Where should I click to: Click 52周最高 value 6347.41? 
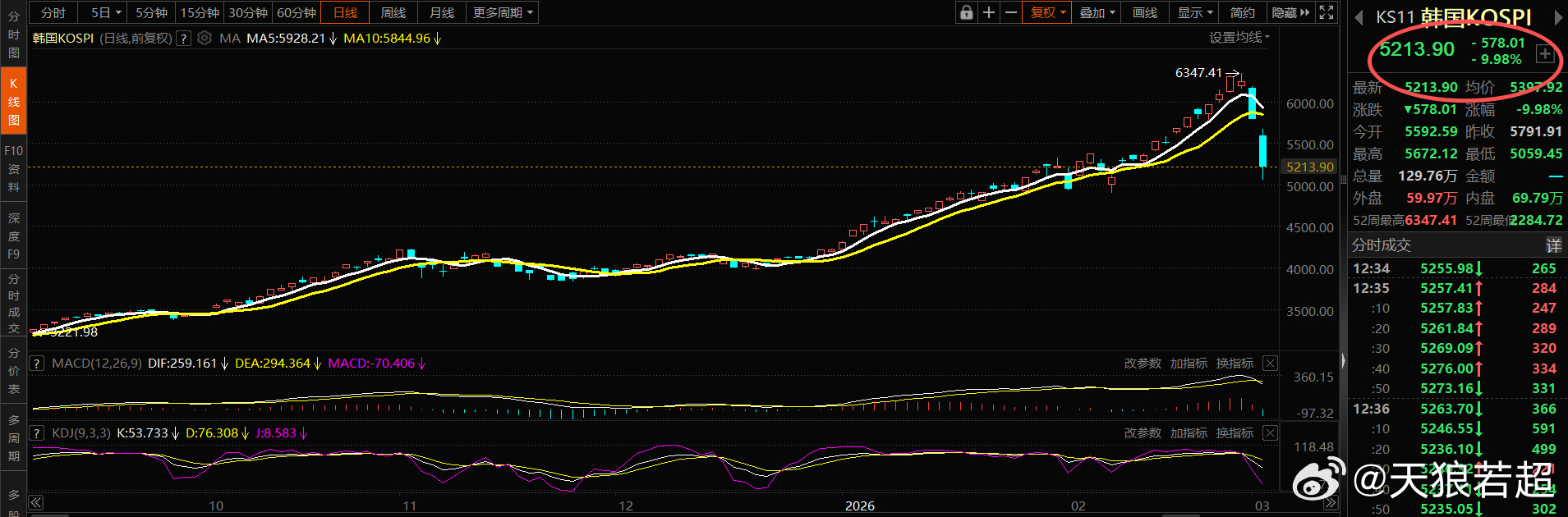[x=1431, y=220]
